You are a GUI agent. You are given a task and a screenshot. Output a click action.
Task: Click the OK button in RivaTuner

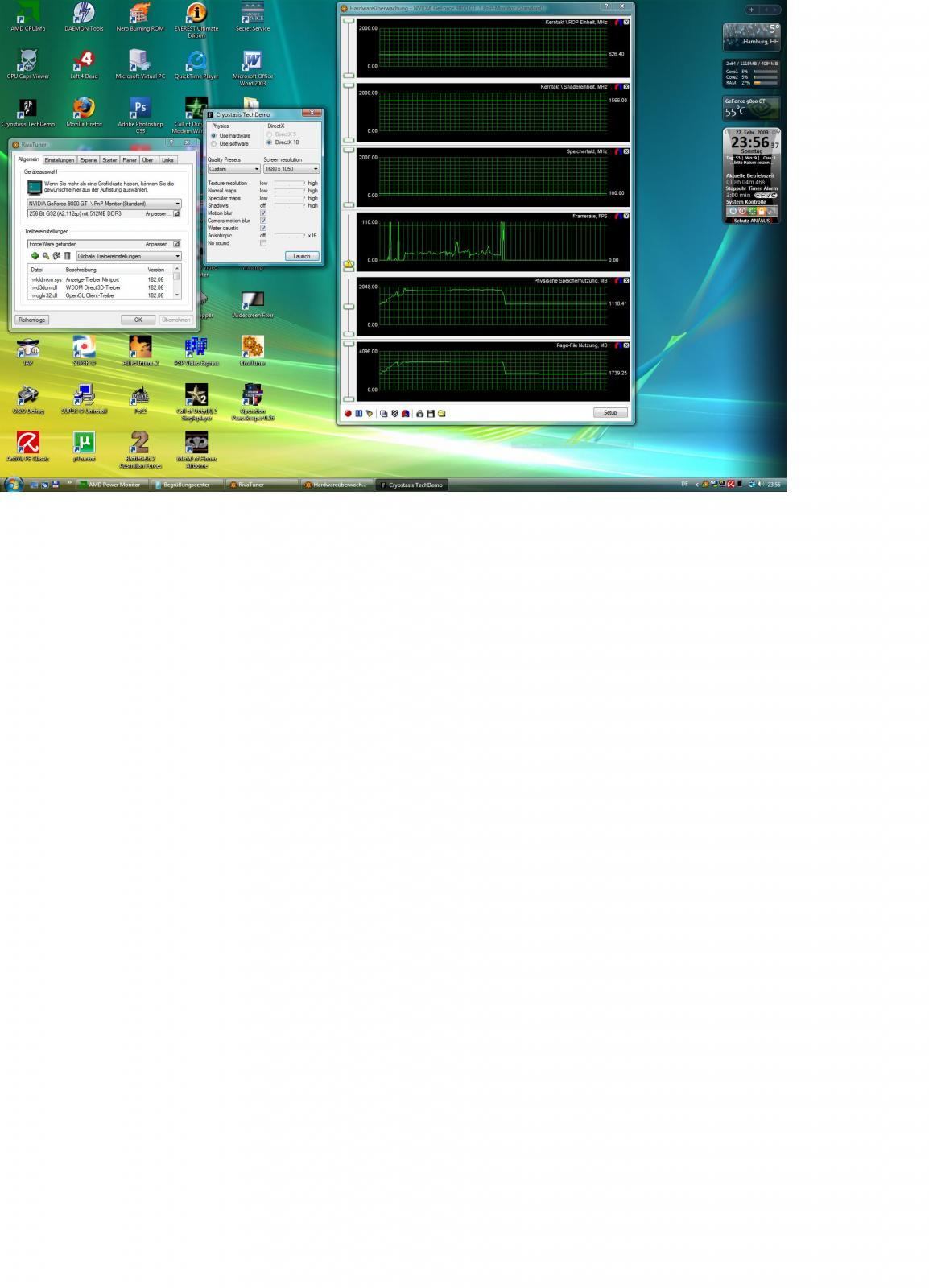coord(138,320)
